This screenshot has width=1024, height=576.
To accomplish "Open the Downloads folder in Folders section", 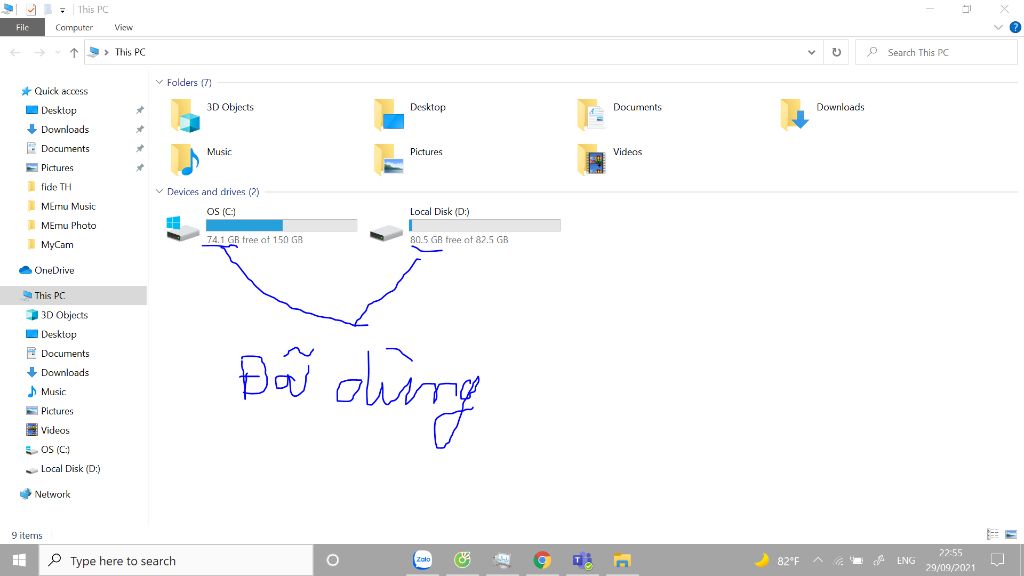I will tap(823, 115).
